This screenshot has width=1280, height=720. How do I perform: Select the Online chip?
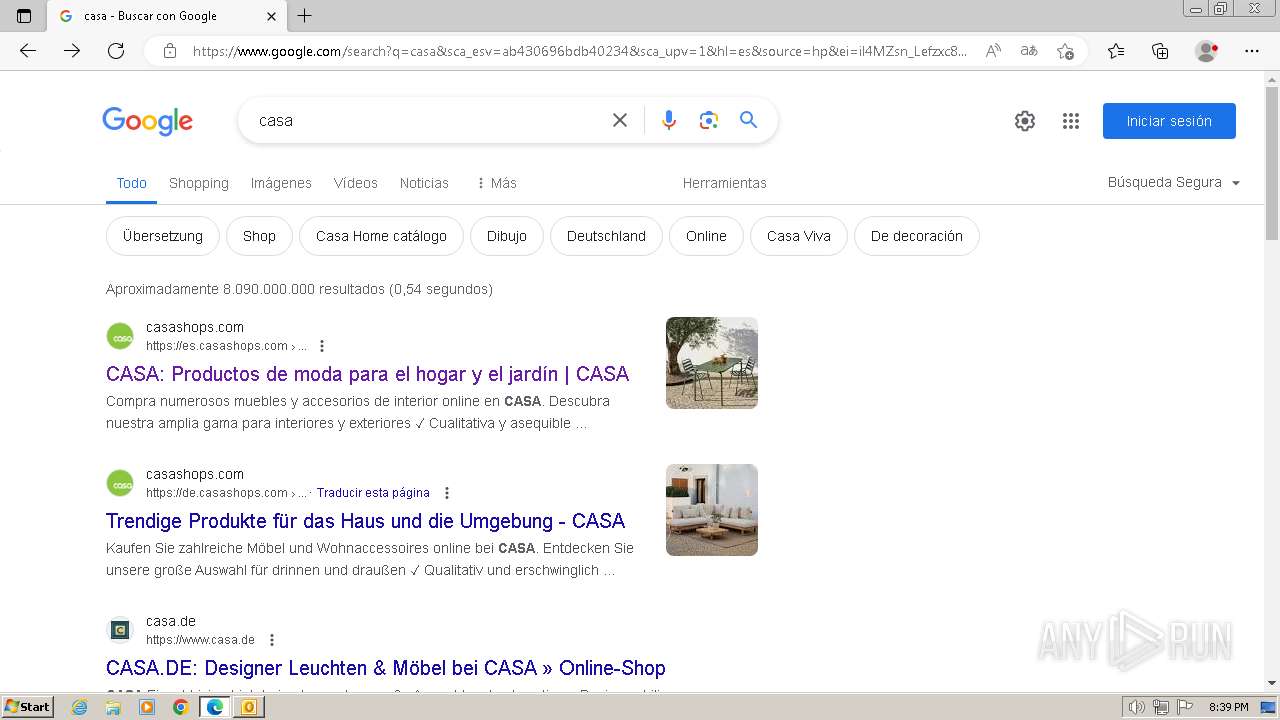(706, 236)
